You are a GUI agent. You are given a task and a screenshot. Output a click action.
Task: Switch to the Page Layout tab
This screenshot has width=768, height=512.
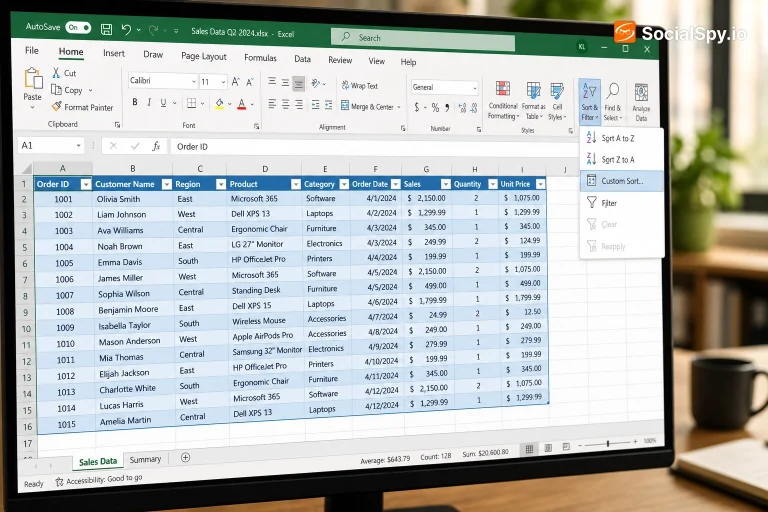[204, 56]
